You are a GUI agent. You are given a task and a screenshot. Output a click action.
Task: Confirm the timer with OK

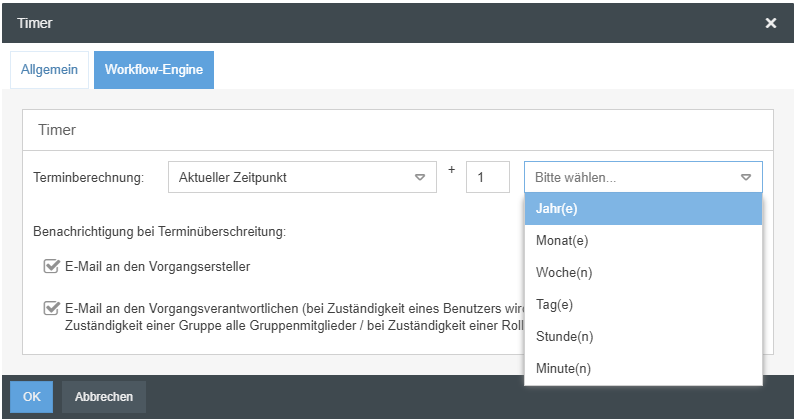(31, 397)
